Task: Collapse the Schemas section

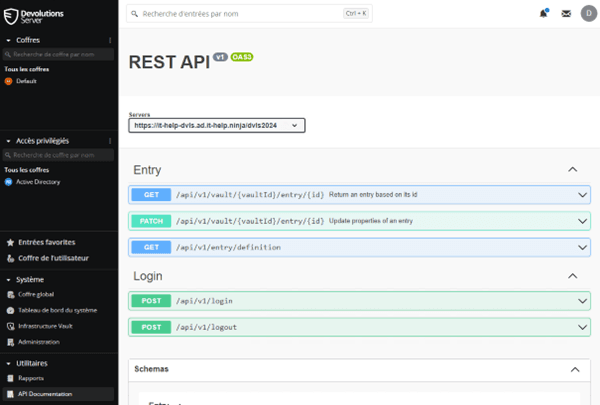Action: pyautogui.click(x=574, y=369)
